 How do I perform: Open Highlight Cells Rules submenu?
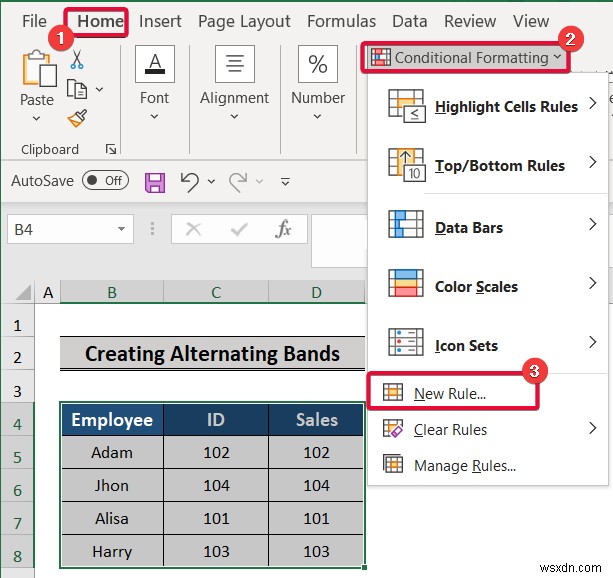coord(488,106)
